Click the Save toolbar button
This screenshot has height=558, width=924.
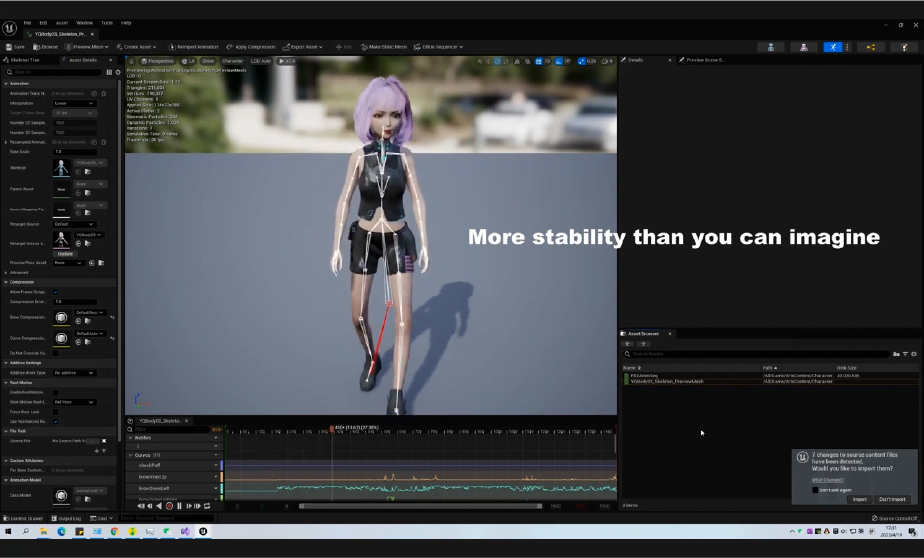(15, 47)
